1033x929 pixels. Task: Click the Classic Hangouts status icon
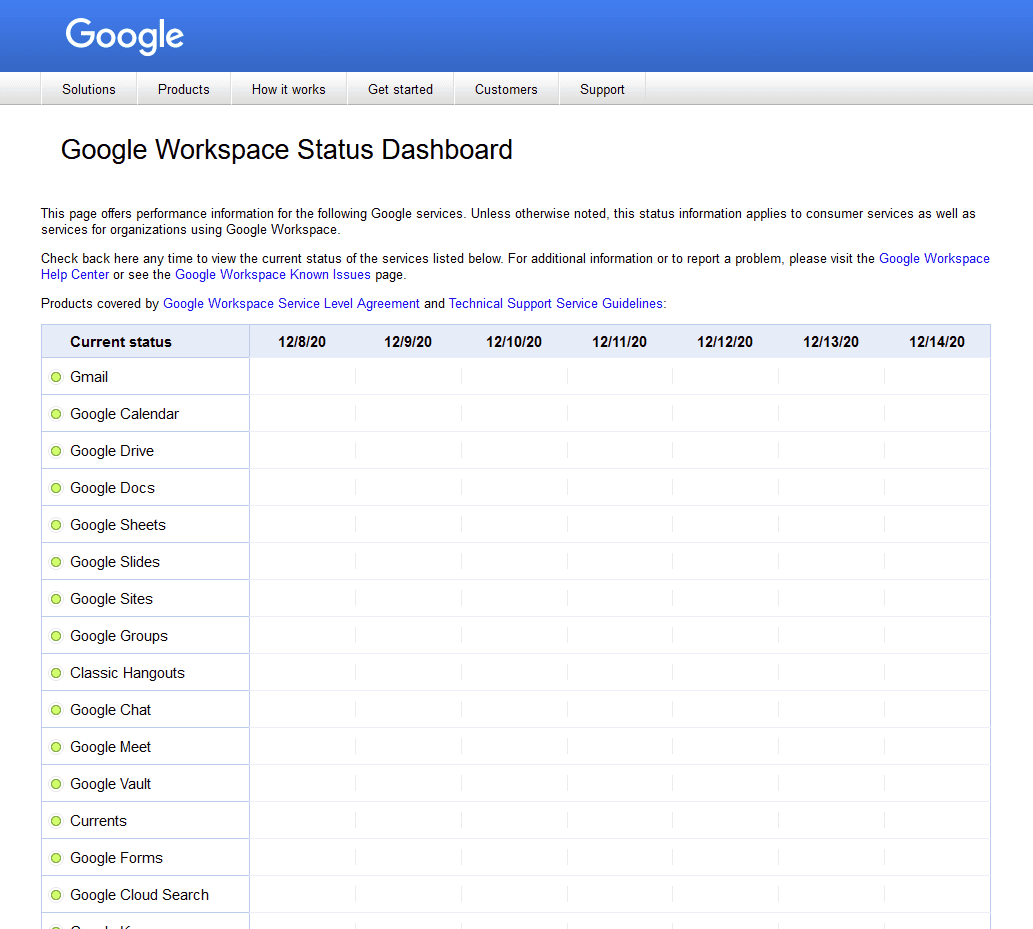tap(56, 673)
